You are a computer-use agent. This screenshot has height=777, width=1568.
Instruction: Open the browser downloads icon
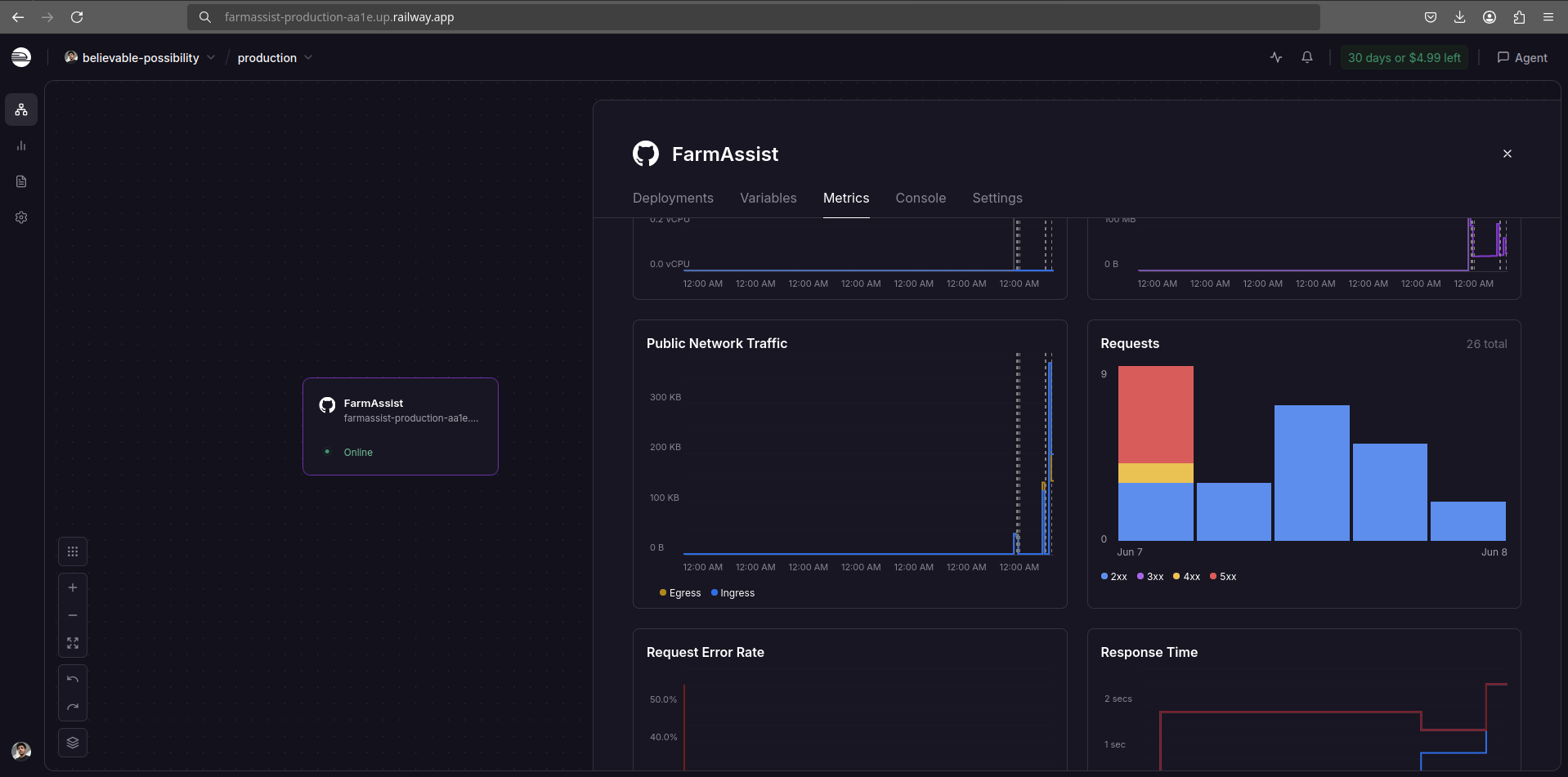1460,17
